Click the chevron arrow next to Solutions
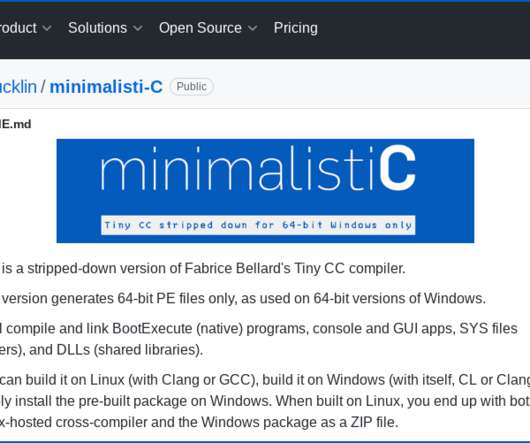Viewport: 530px width, 443px height. pos(138,28)
